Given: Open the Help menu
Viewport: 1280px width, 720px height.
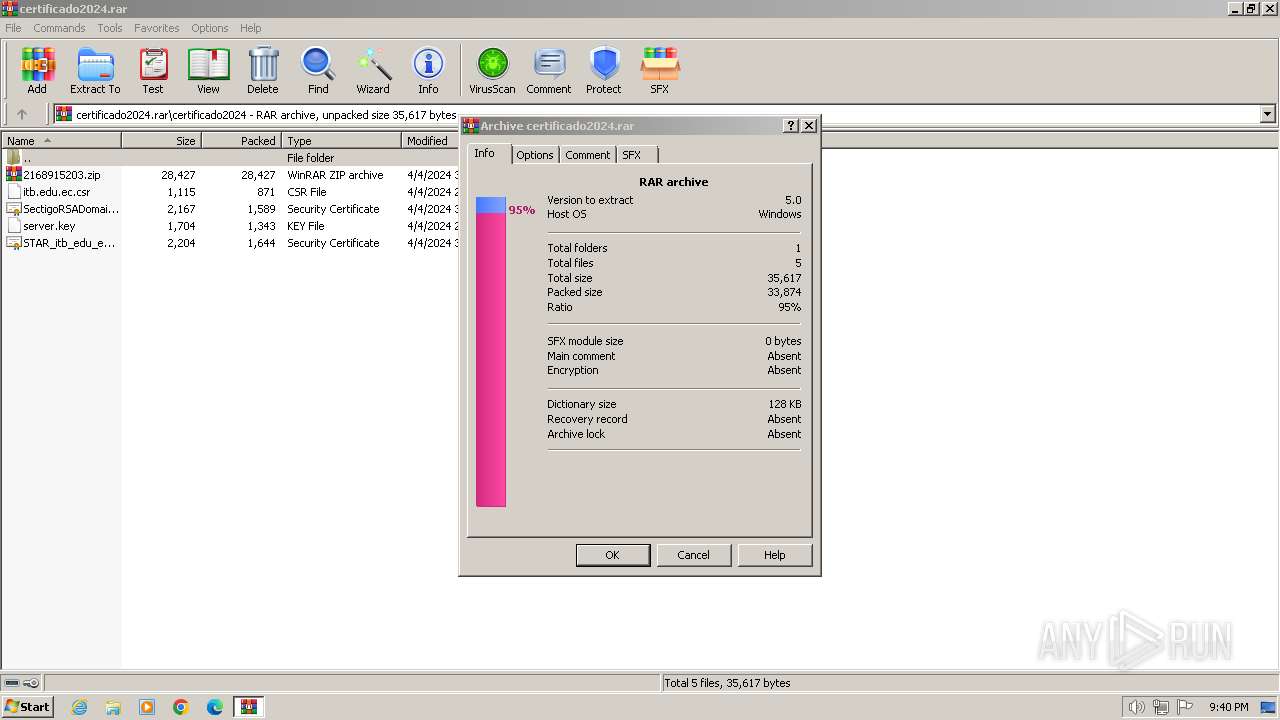Looking at the screenshot, I should pyautogui.click(x=251, y=28).
